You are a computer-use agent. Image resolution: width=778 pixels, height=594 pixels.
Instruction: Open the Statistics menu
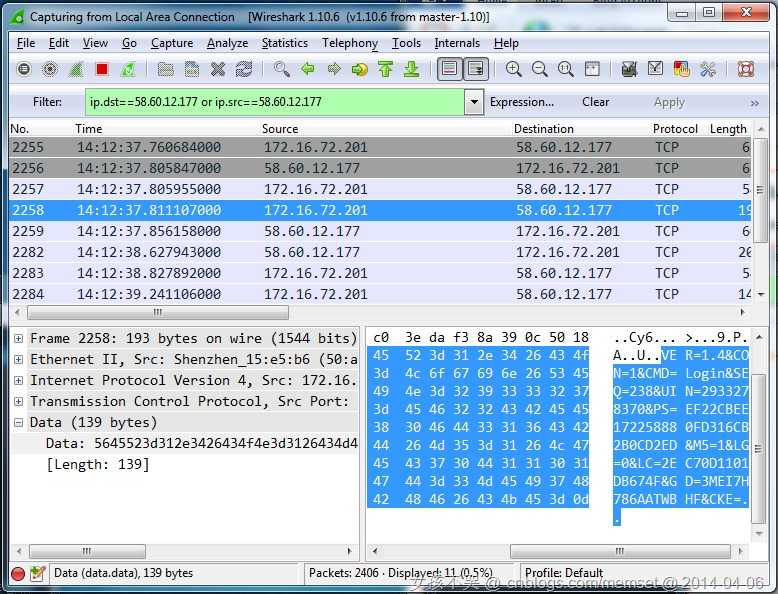click(284, 43)
